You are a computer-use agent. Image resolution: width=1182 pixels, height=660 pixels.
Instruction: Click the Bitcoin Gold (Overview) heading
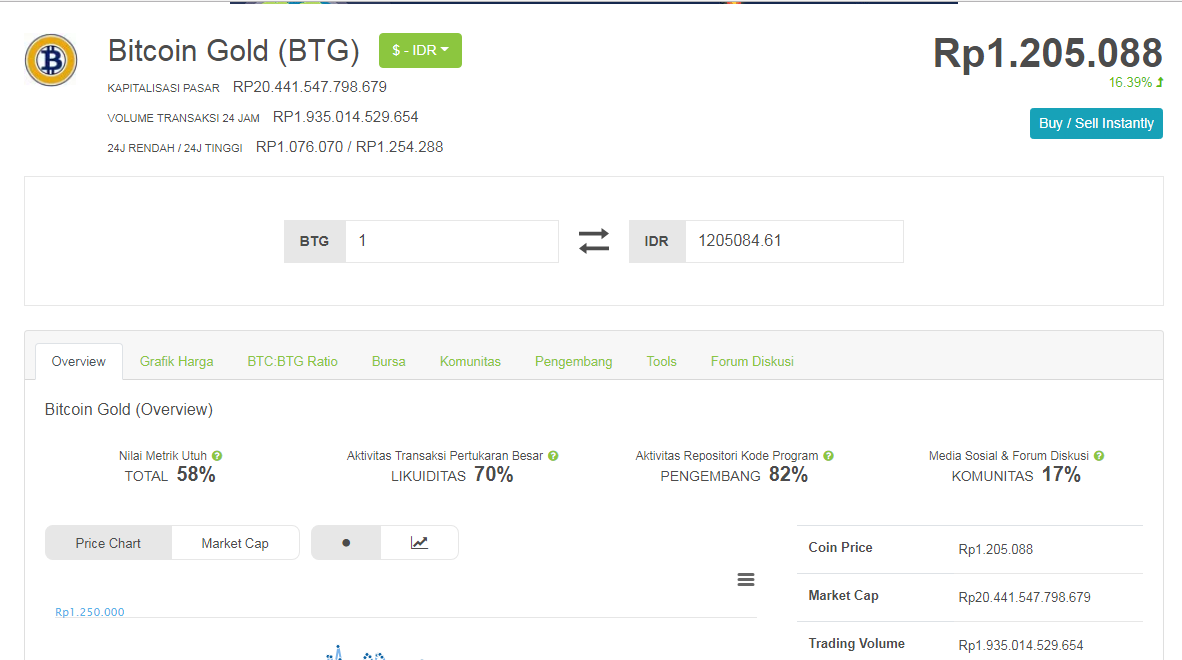tap(129, 409)
